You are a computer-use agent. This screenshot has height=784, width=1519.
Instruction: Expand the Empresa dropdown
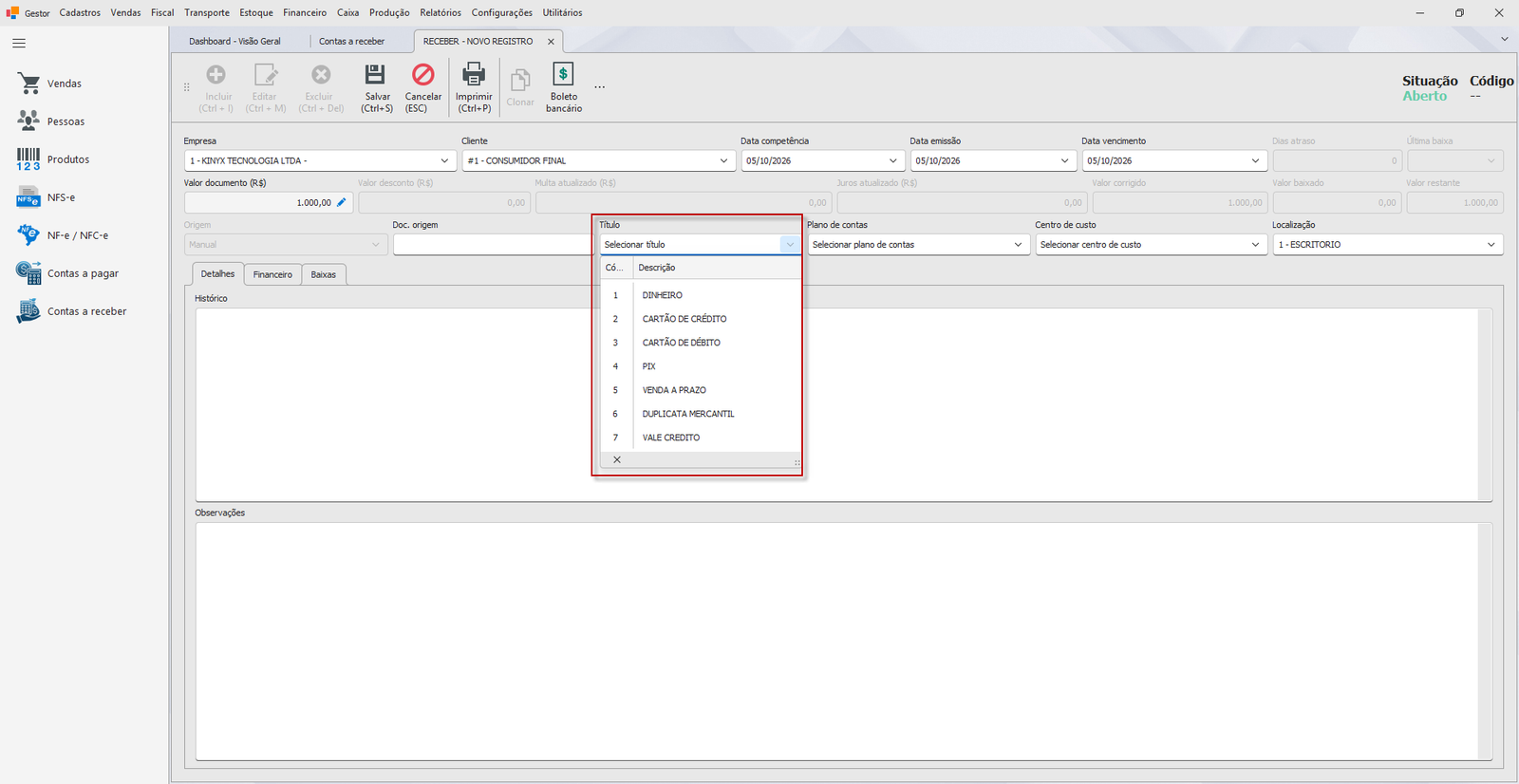click(x=444, y=161)
